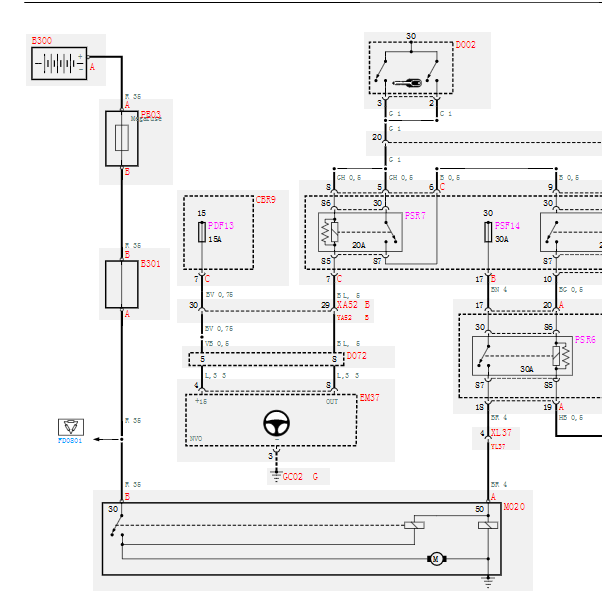Click the PDF13 15A fuse symbol
This screenshot has width=602, height=607.
point(202,232)
